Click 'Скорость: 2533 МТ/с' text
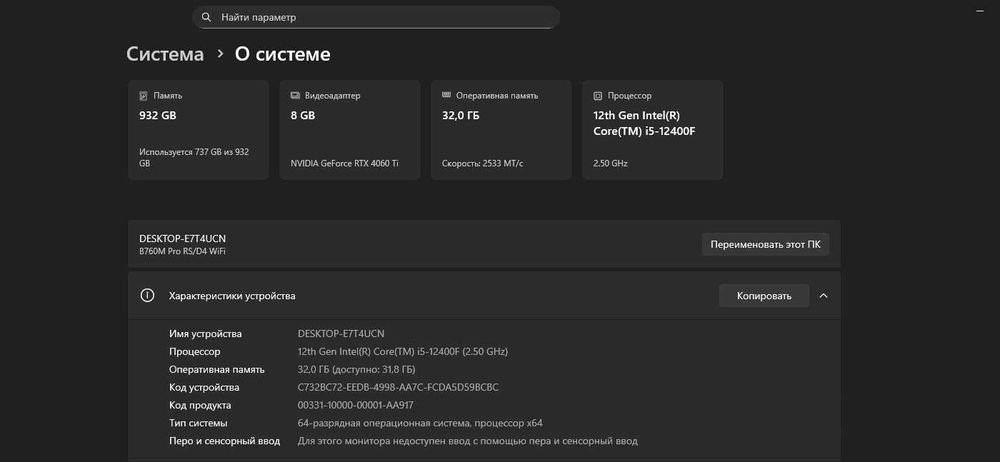 coord(482,163)
